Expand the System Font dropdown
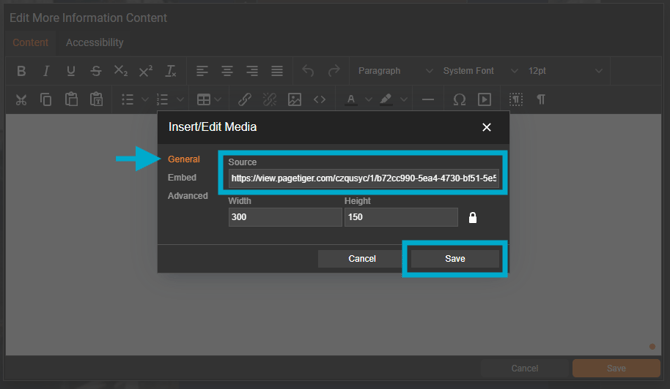Image resolution: width=670 pixels, height=389 pixels. (480, 71)
